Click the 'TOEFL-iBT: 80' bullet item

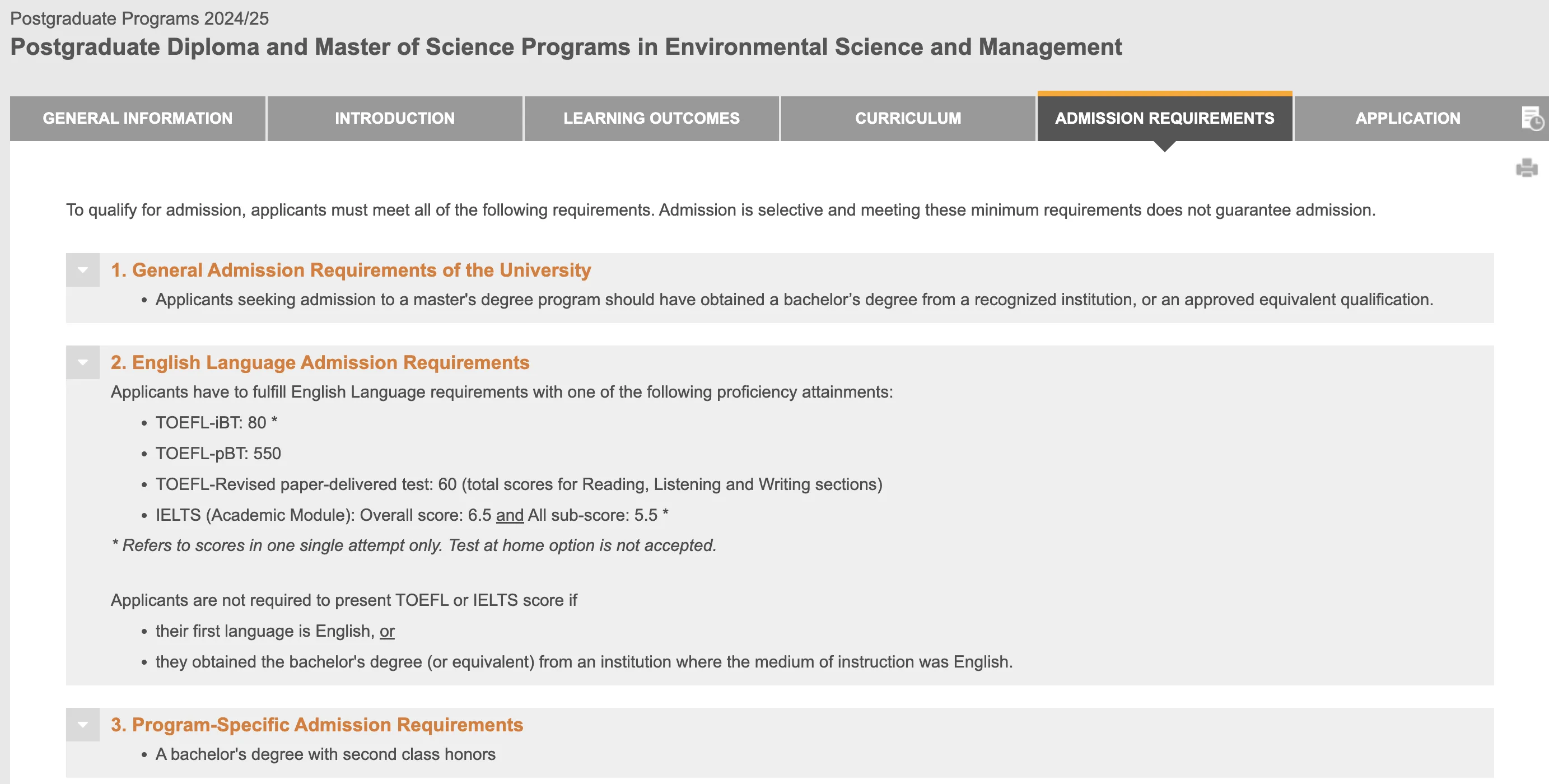point(216,423)
